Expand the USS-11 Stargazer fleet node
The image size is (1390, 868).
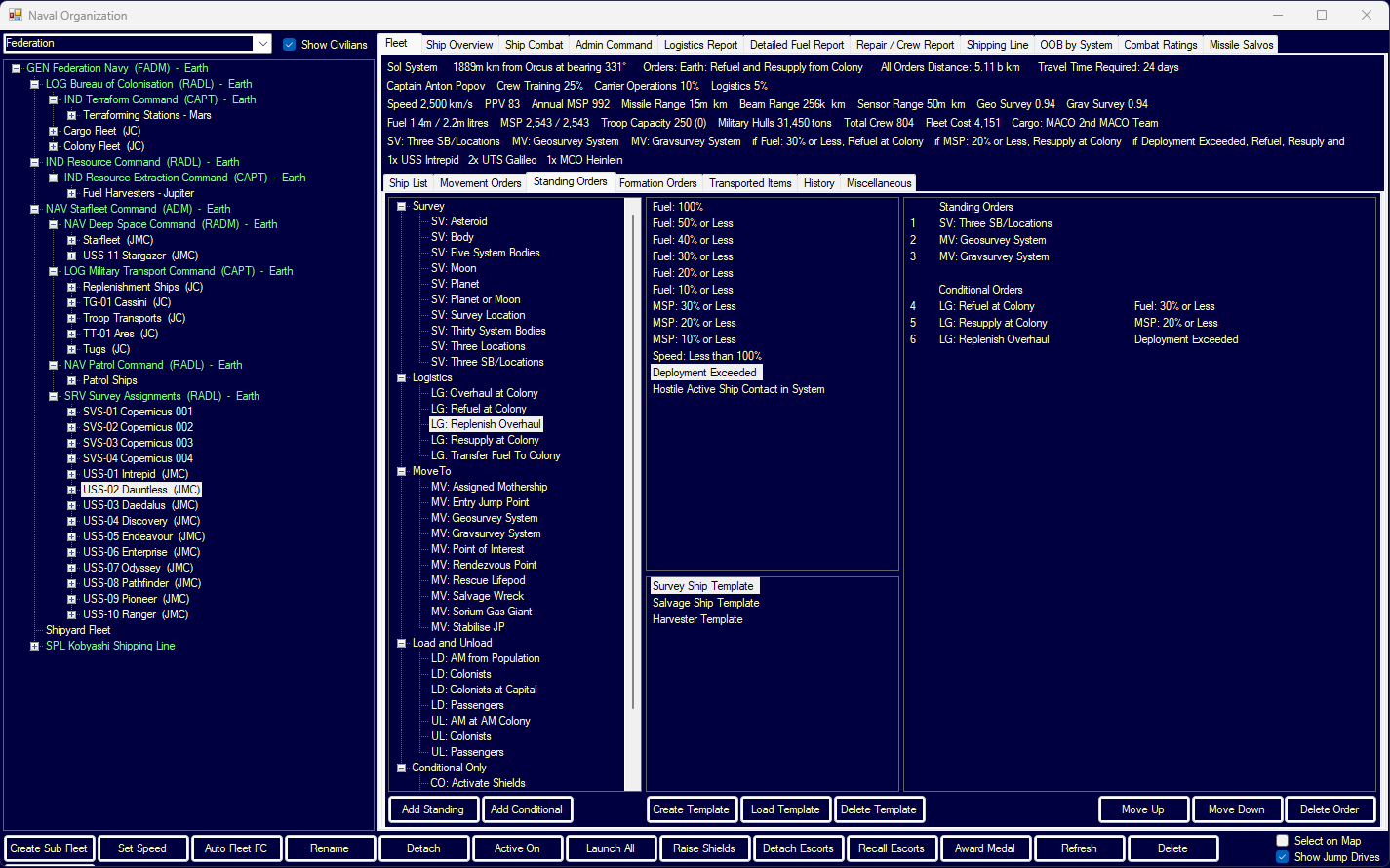[71, 256]
